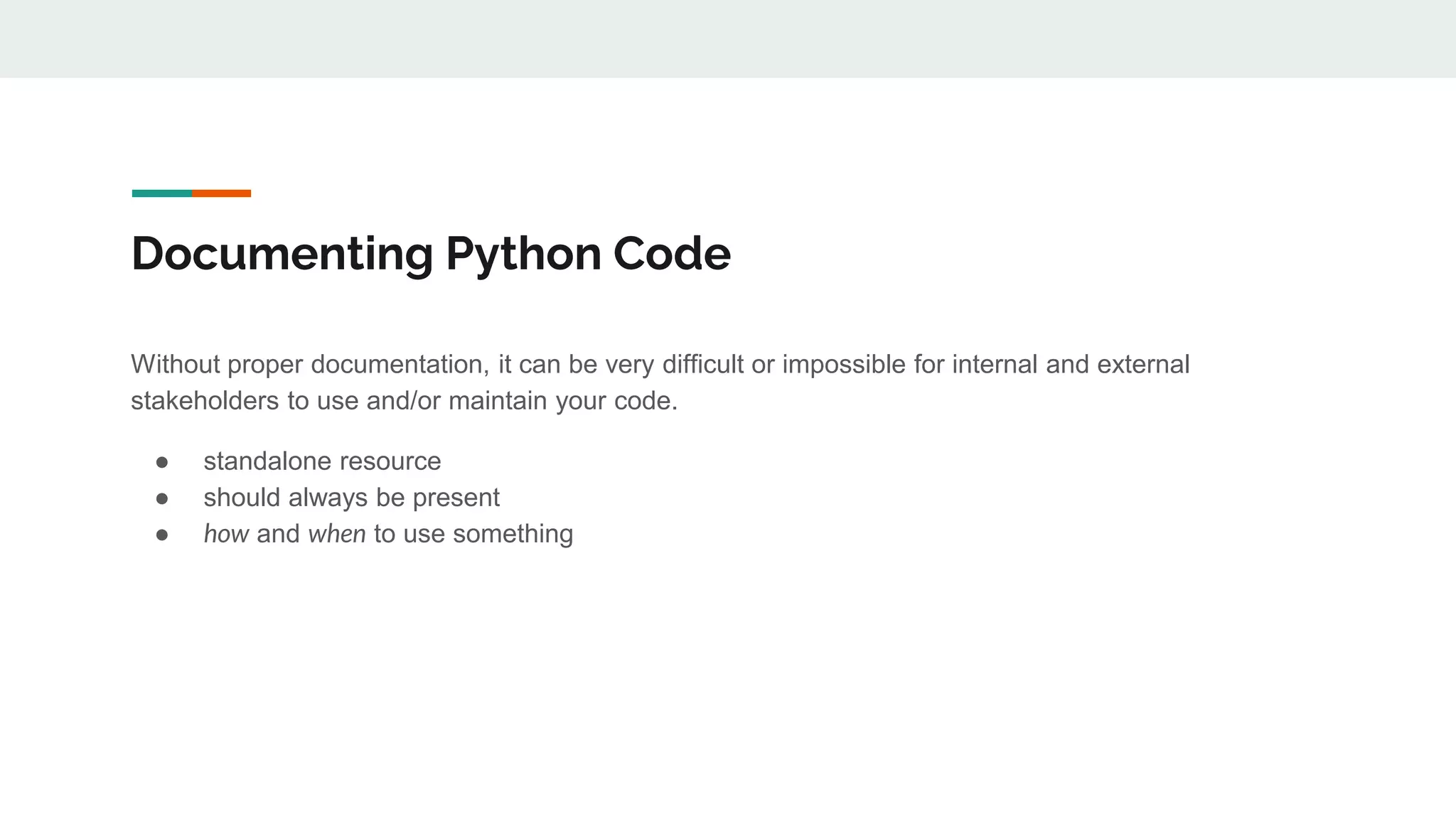This screenshot has height=819, width=1456.
Task: Click the teal accent bar above the title
Action: 161,193
